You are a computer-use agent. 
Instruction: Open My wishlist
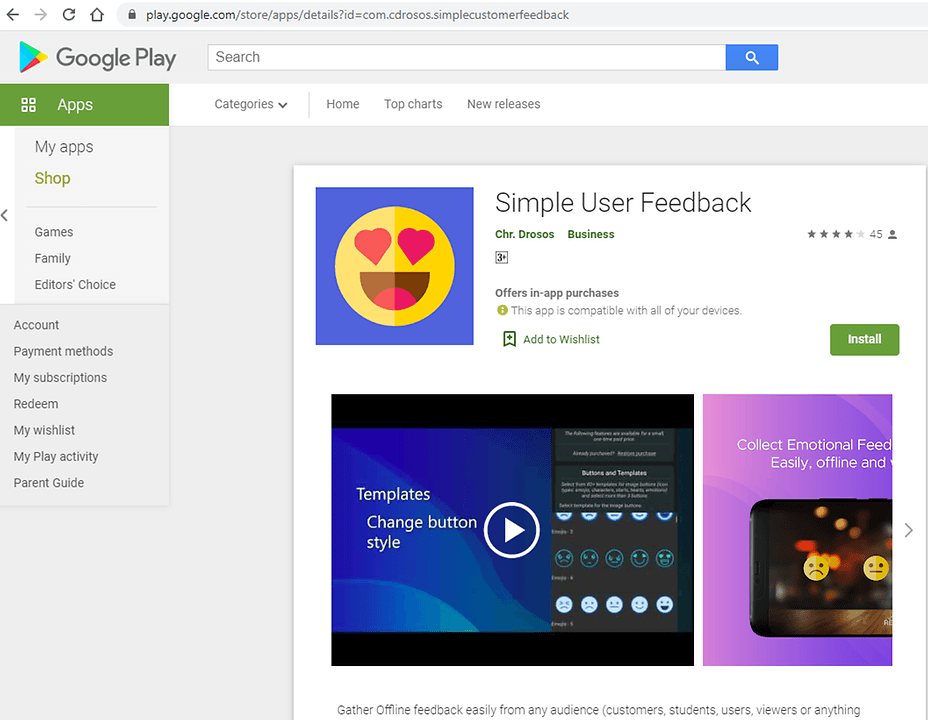click(x=44, y=430)
